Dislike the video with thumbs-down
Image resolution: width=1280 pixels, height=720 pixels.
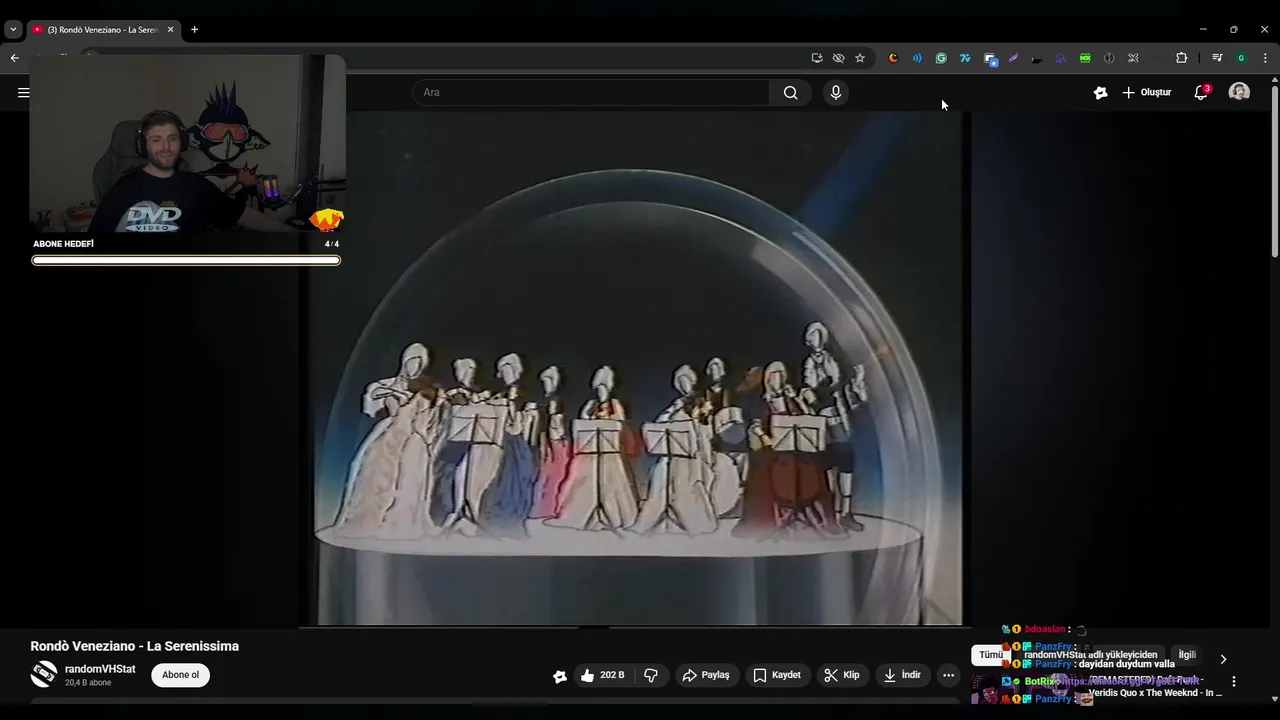[651, 675]
